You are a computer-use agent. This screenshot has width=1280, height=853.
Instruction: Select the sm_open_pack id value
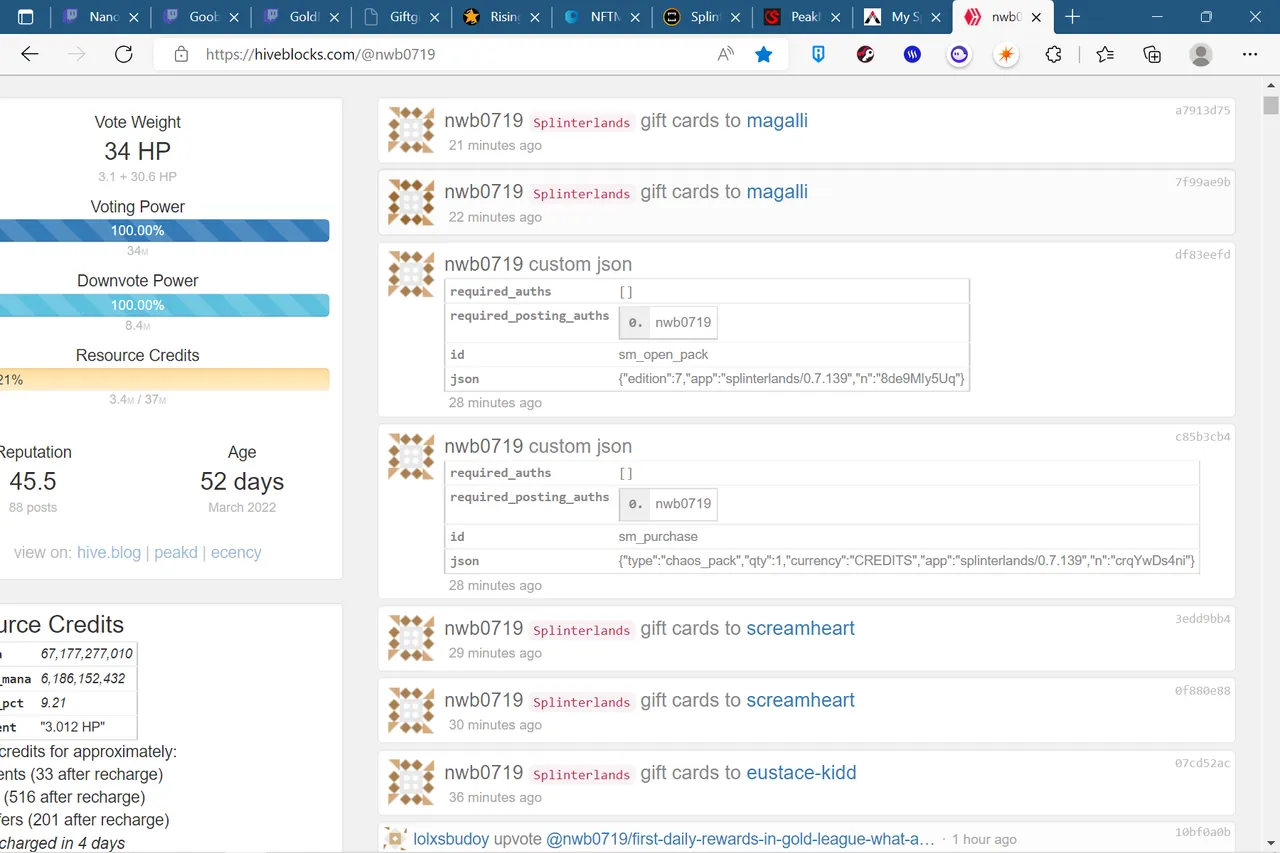665,355
